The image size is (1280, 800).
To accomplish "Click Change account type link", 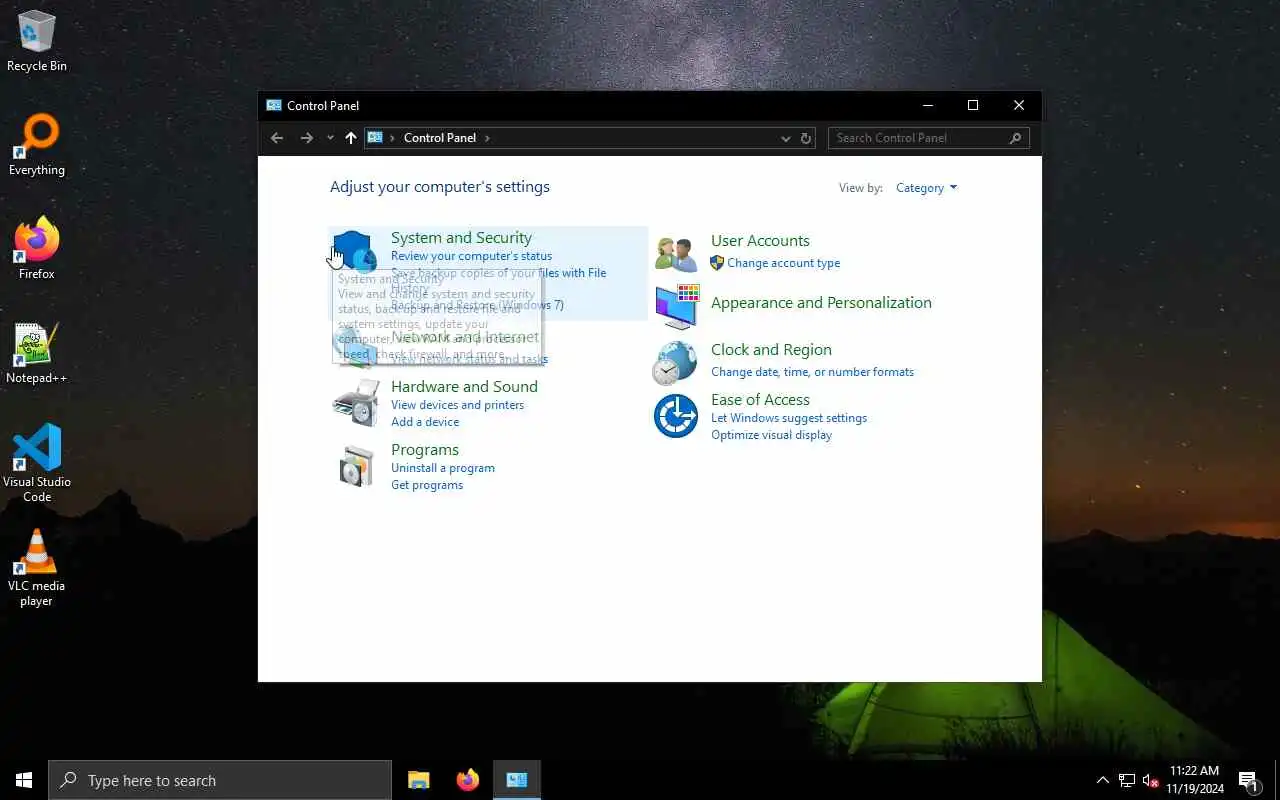I will [x=784, y=263].
